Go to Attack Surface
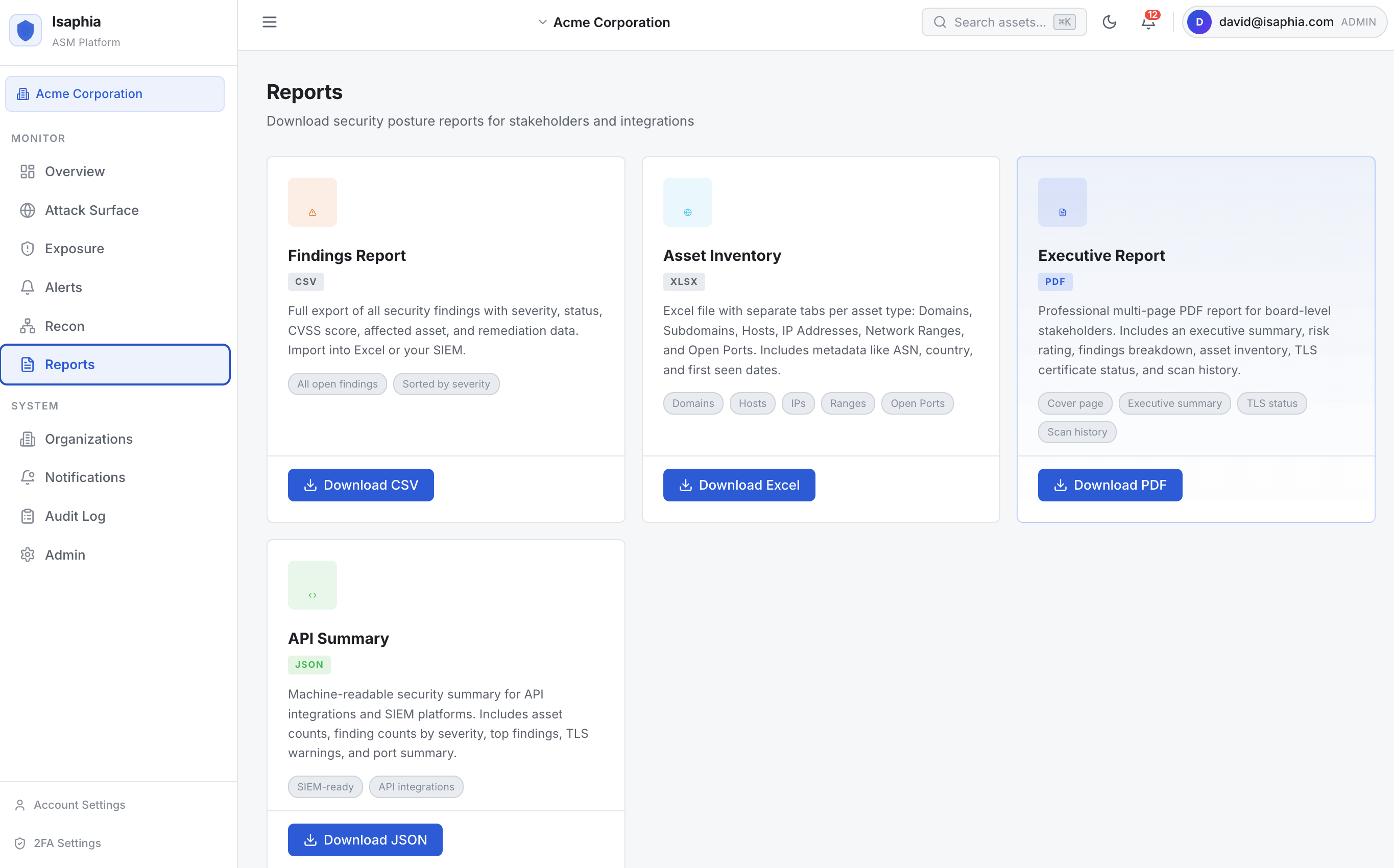The height and width of the screenshot is (868, 1394). (x=115, y=210)
